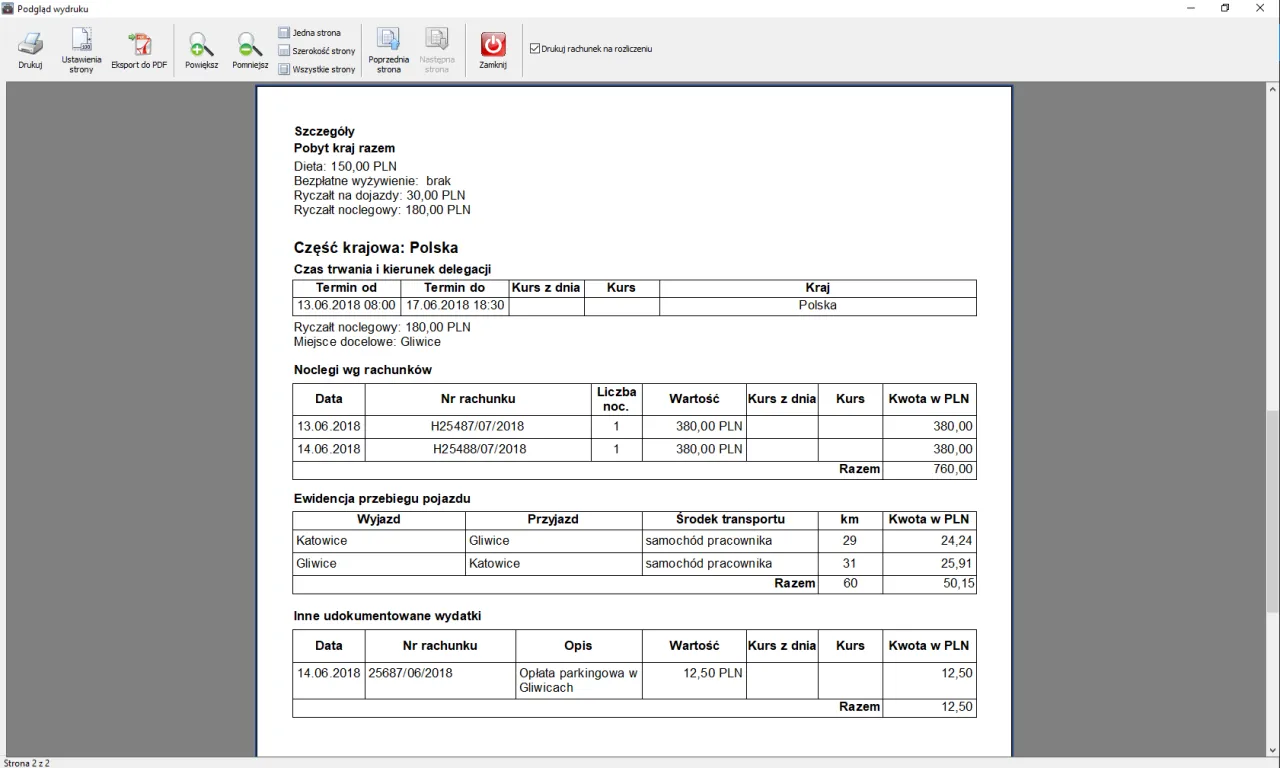Click Eksport do PDF icon
The height and width of the screenshot is (768, 1280).
139,45
